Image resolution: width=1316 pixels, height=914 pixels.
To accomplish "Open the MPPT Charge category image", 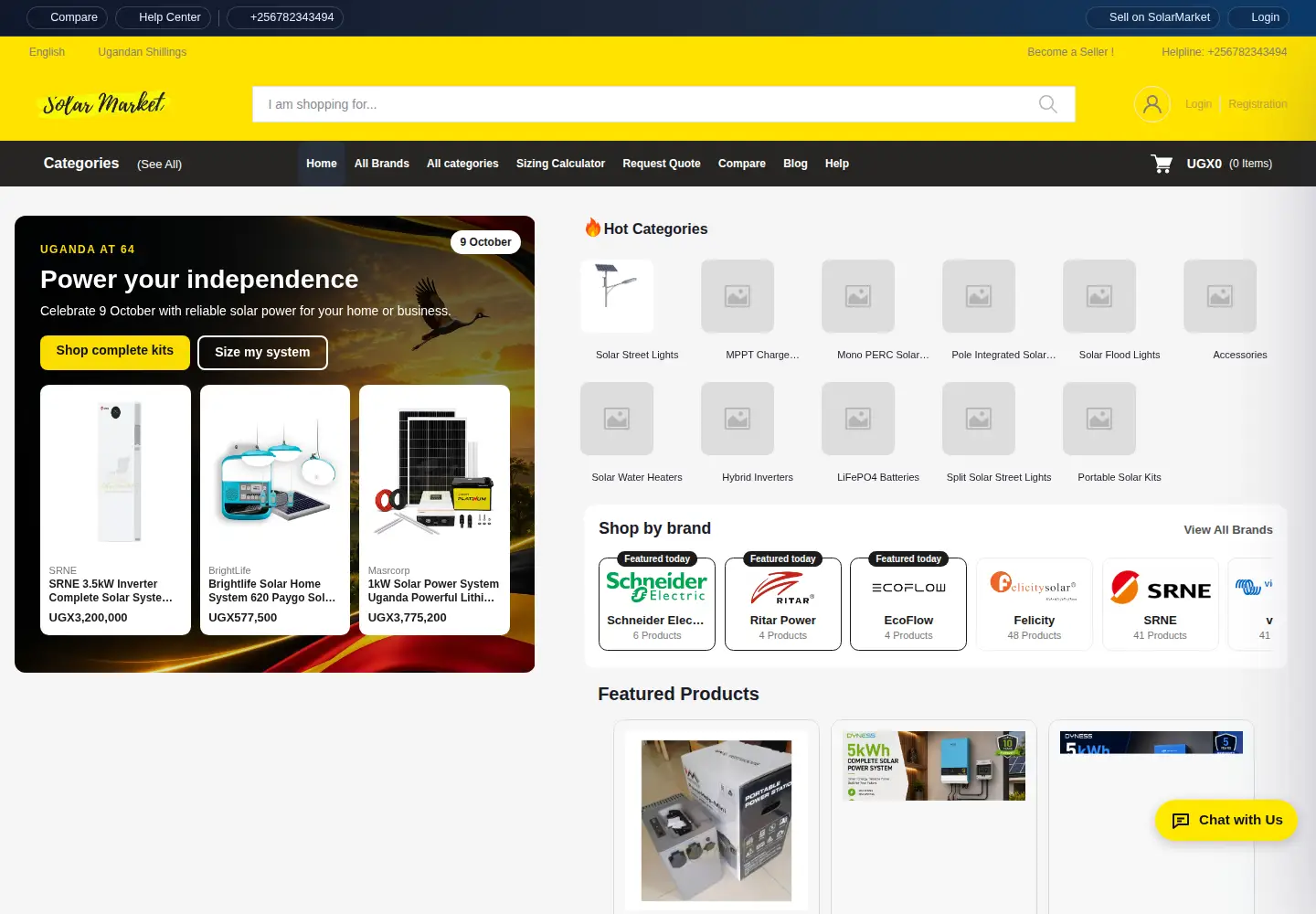I will (x=738, y=296).
